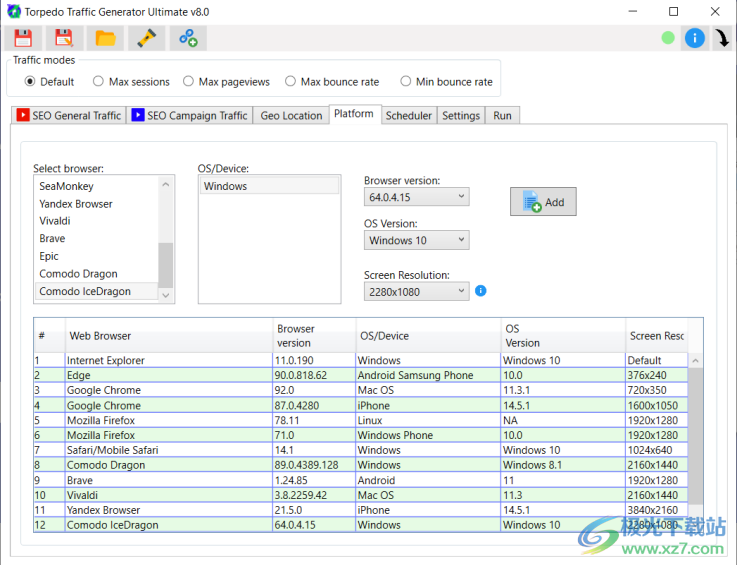
Task: Select the Platform tab
Action: [354, 114]
